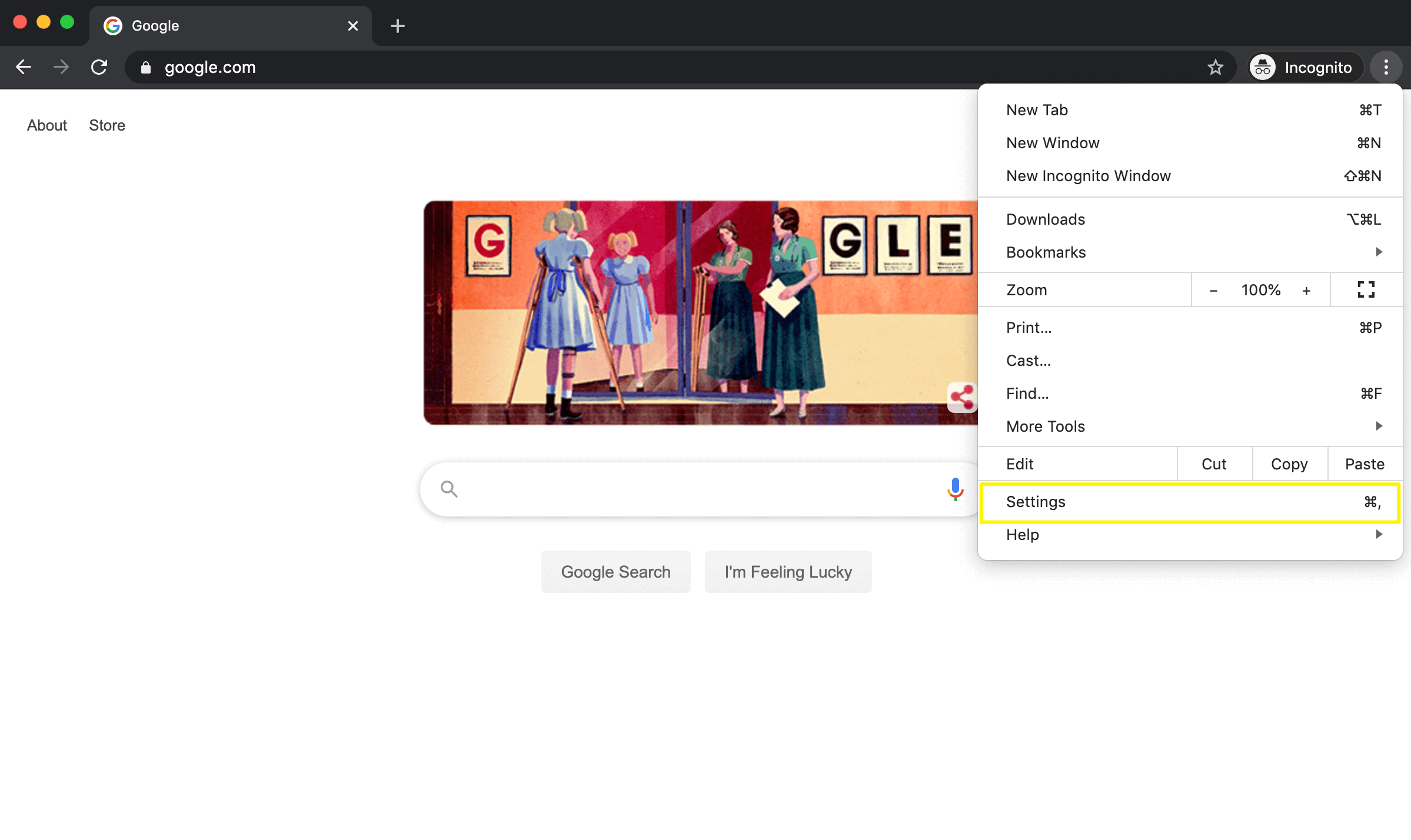Image resolution: width=1411 pixels, height=840 pixels.
Task: Open the three-dot Chrome menu
Action: (x=1386, y=66)
